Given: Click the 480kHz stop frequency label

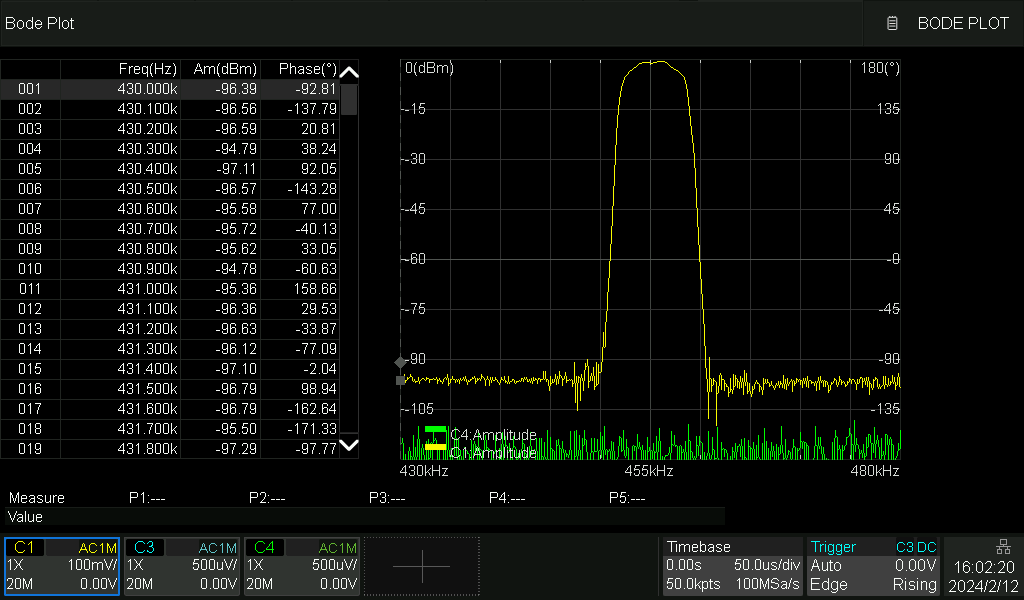Looking at the screenshot, I should pos(875,471).
